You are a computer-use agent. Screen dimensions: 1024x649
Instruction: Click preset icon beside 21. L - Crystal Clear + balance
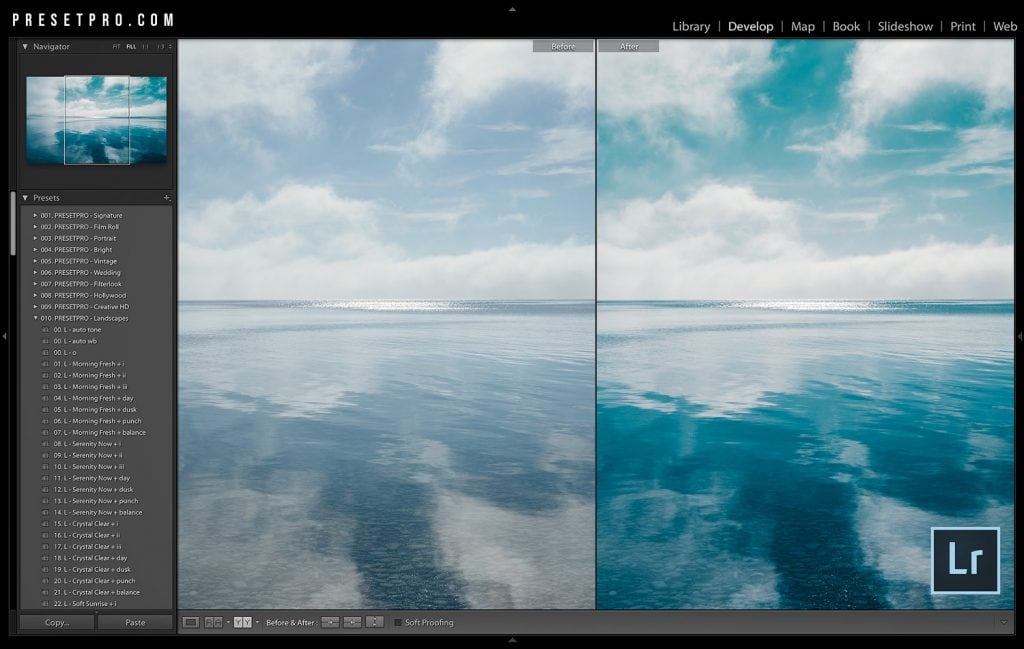[x=45, y=592]
